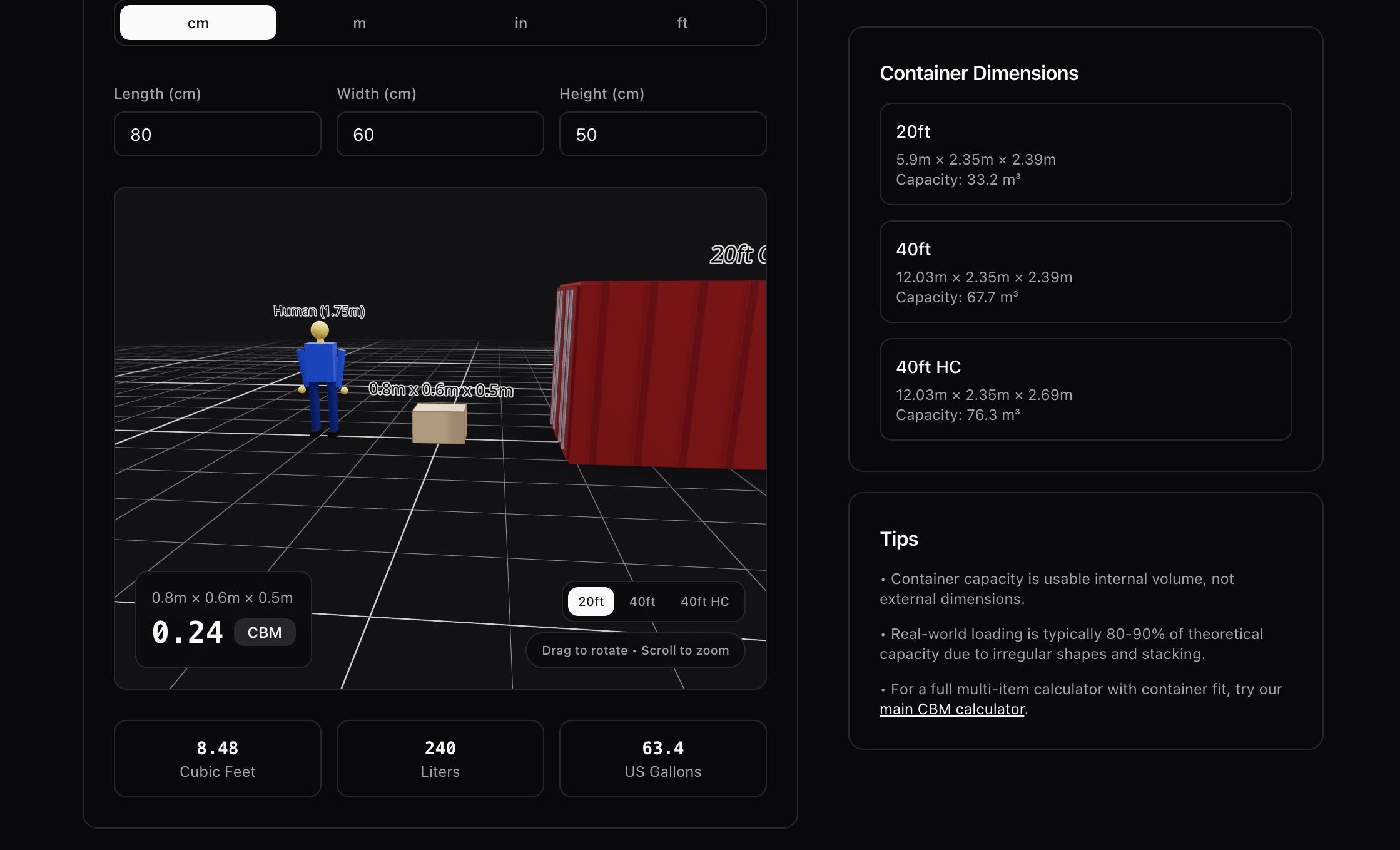Select the ft unit tab
Image resolution: width=1400 pixels, height=850 pixels.
pos(682,22)
